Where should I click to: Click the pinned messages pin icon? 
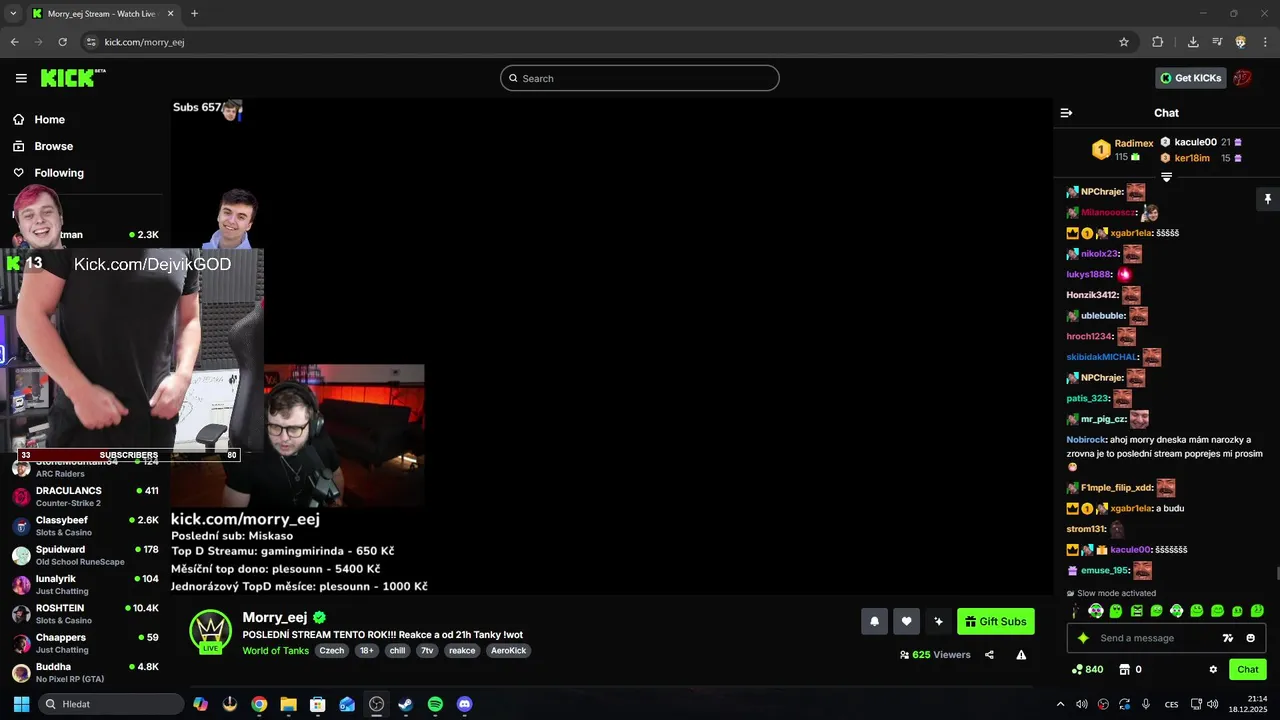coord(1267,199)
